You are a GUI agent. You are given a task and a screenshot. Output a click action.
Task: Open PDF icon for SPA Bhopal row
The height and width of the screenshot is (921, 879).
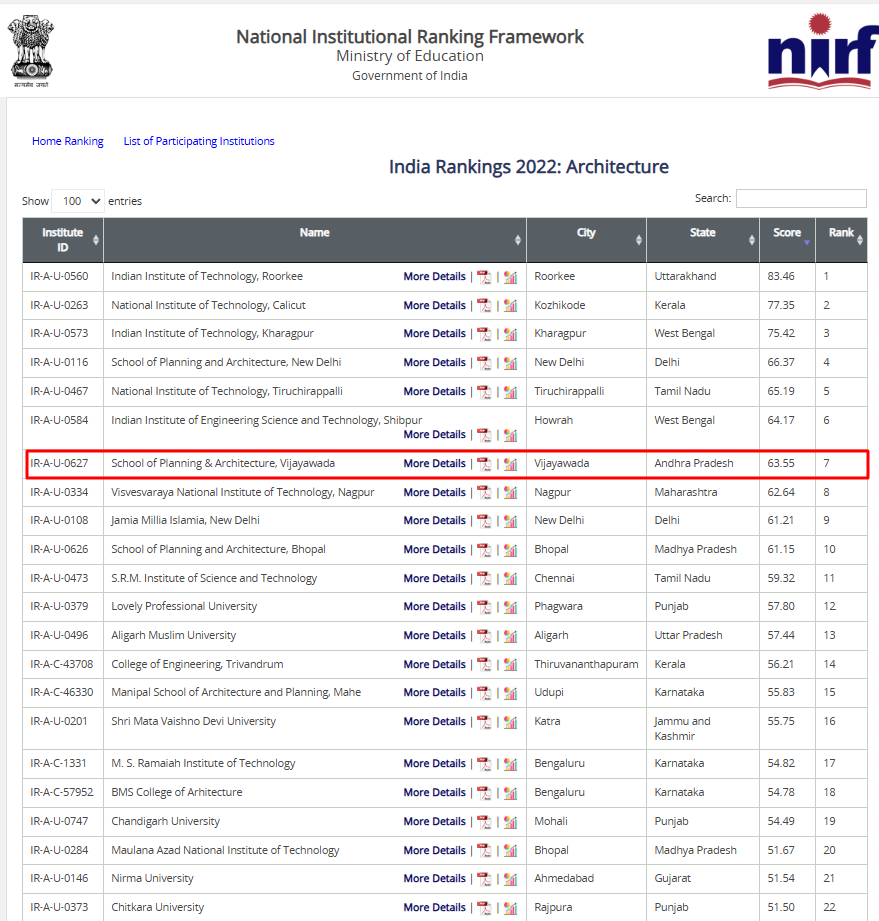pos(484,550)
